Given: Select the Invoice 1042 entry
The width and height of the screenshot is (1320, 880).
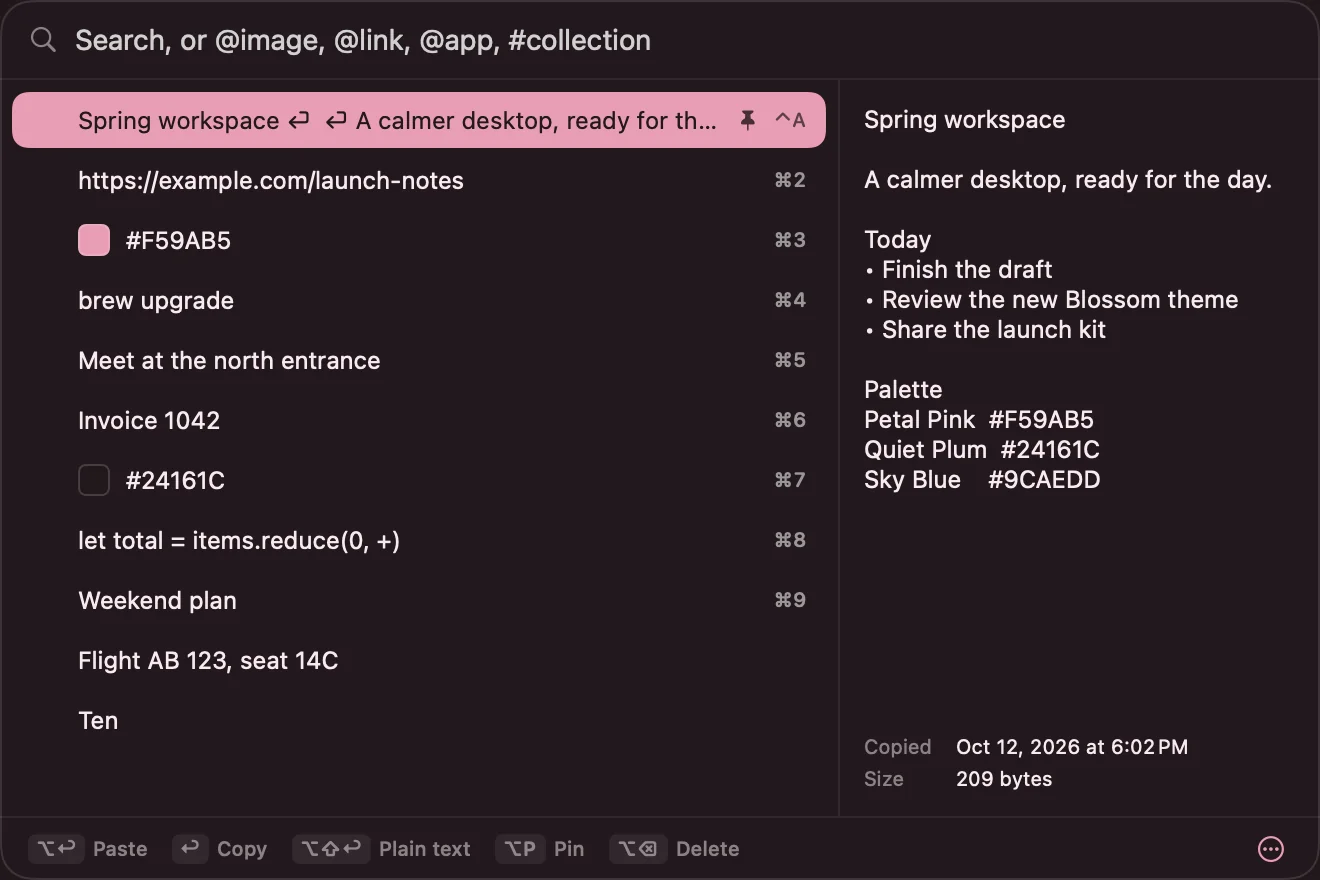Looking at the screenshot, I should pyautogui.click(x=419, y=420).
